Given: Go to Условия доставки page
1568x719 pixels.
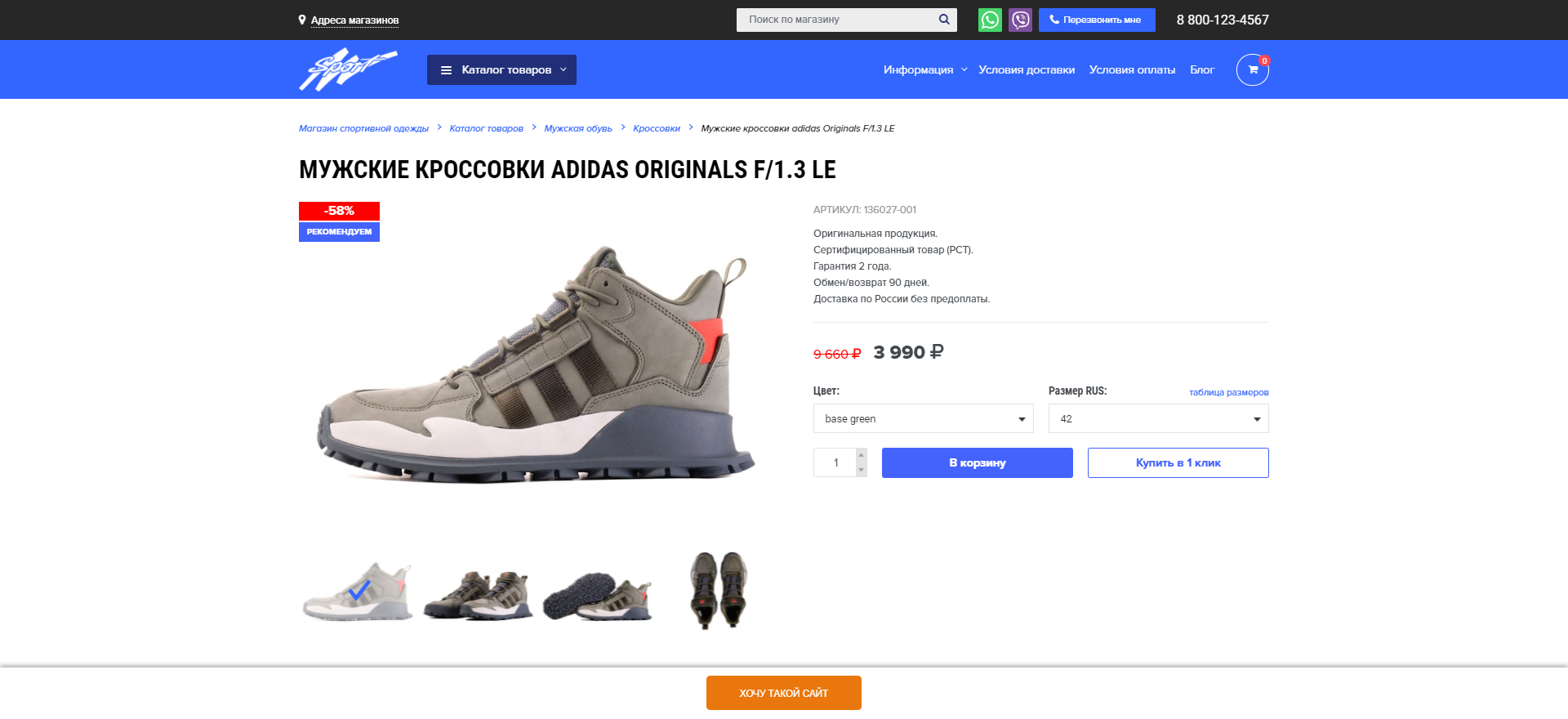Looking at the screenshot, I should click(1027, 70).
